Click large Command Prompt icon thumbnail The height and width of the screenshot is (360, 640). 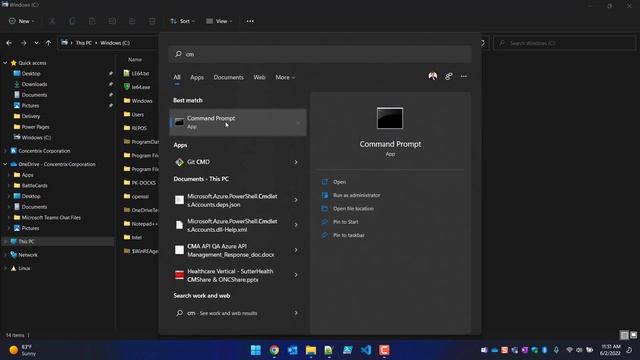(x=390, y=118)
